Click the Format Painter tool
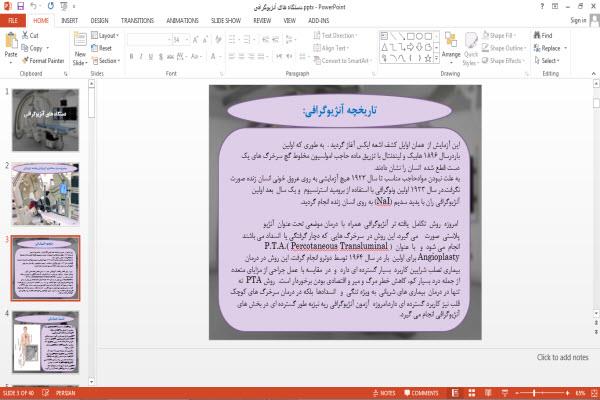The image size is (600, 400). pyautogui.click(x=43, y=60)
